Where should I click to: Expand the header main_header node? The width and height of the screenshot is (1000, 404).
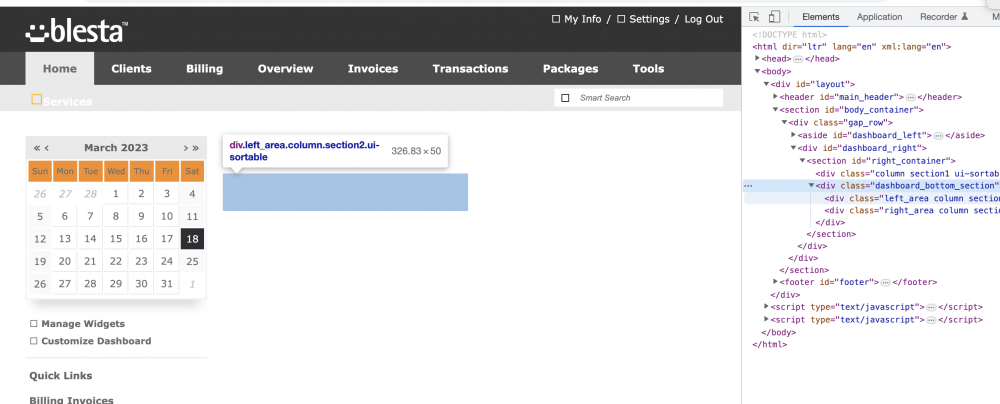pyautogui.click(x=776, y=97)
